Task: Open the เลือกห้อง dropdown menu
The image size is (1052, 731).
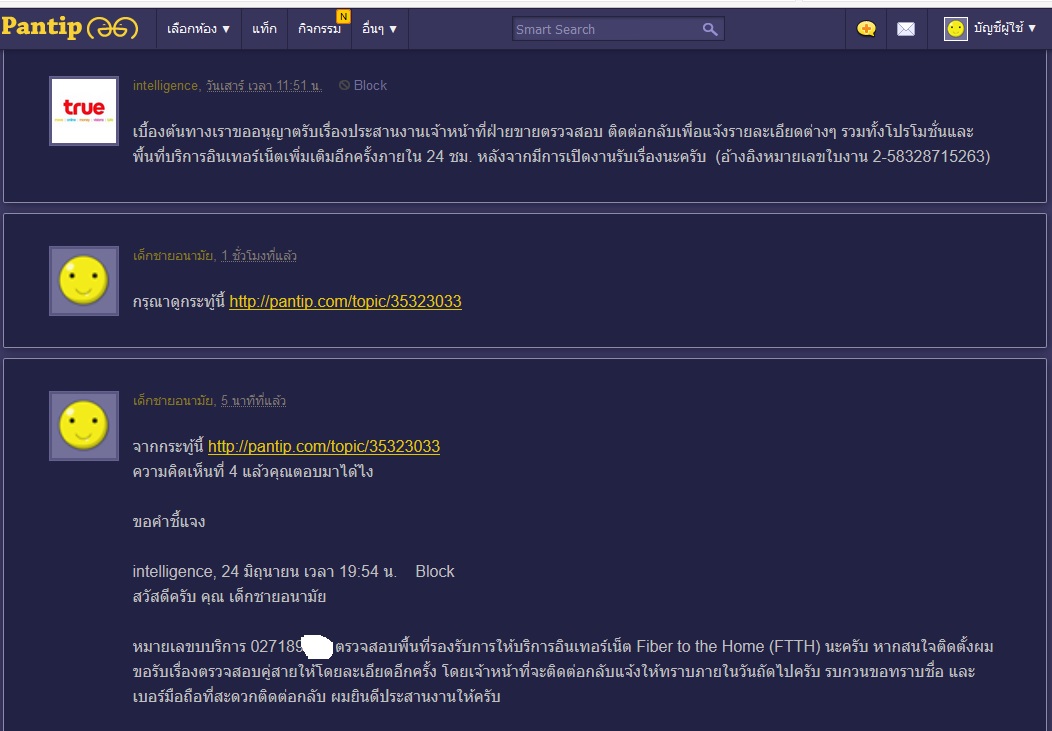Action: pos(199,29)
